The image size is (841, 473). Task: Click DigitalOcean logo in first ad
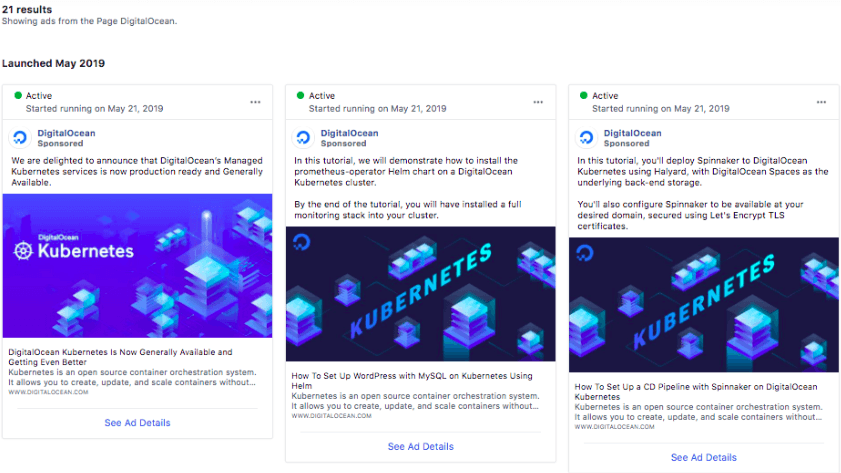point(22,138)
